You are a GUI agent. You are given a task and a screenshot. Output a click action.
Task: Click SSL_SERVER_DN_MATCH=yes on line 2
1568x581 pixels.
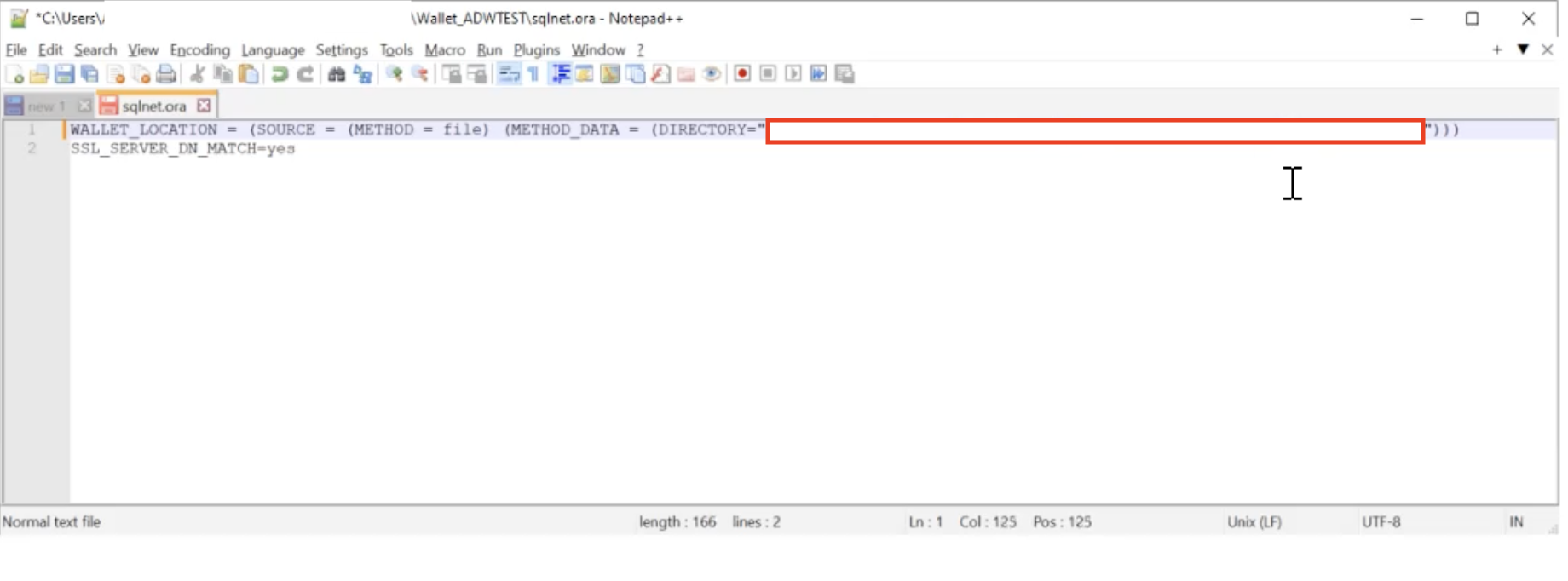(183, 148)
